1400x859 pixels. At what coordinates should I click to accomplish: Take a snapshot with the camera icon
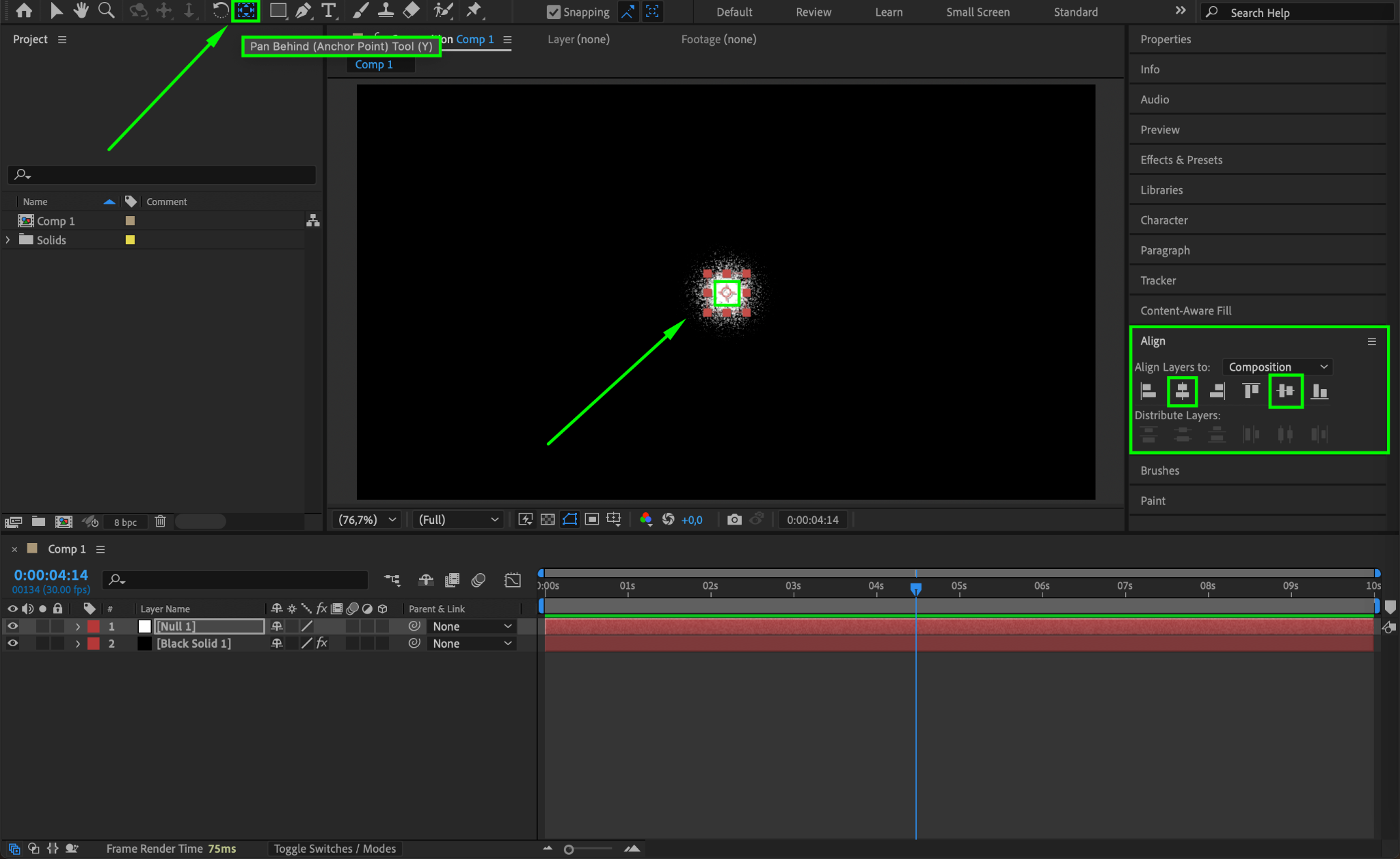click(734, 520)
